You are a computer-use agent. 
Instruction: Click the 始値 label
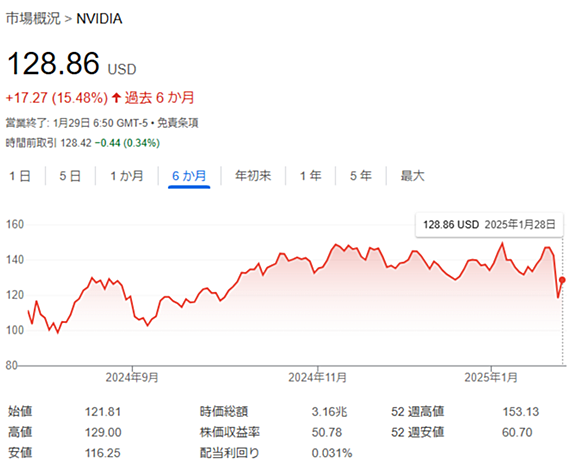pyautogui.click(x=20, y=412)
